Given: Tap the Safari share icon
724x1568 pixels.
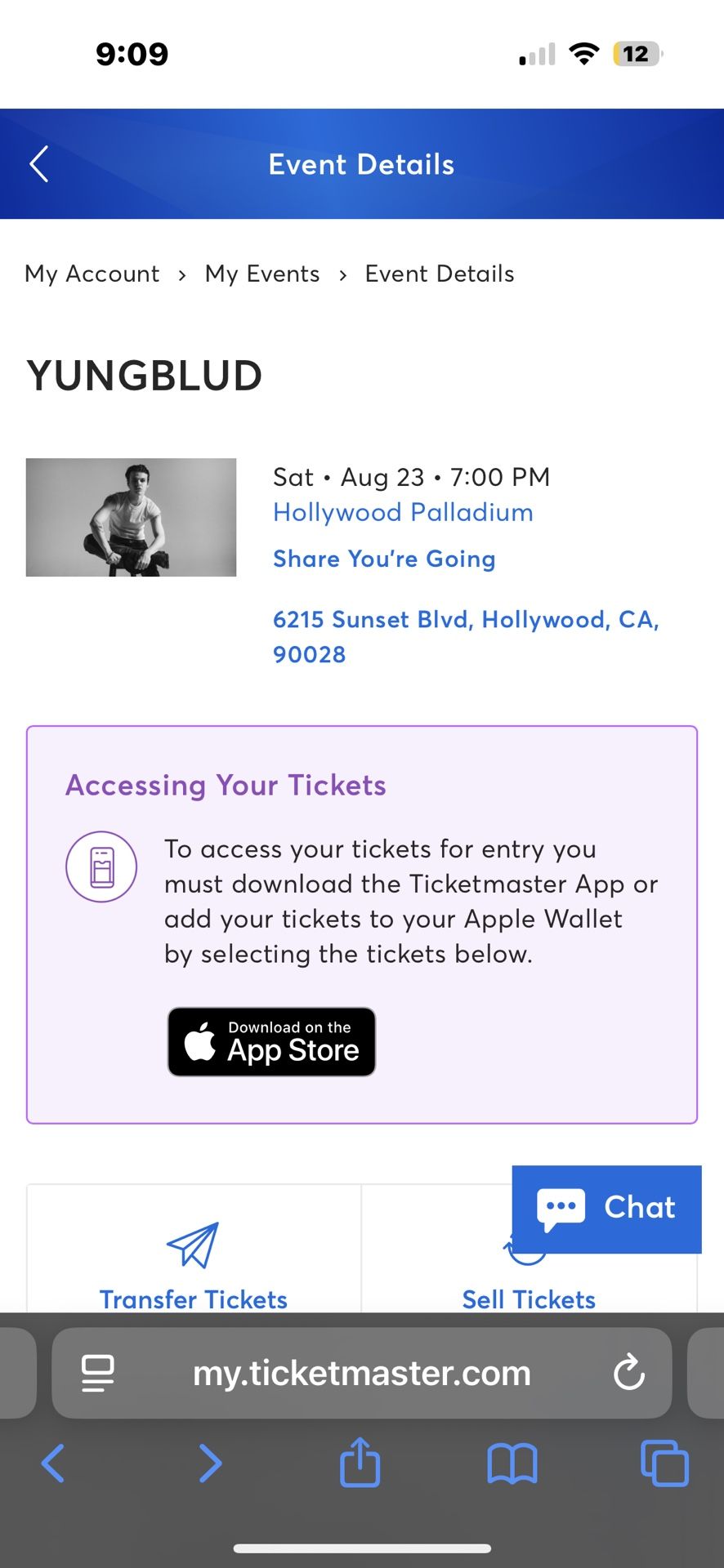Looking at the screenshot, I should (360, 1463).
